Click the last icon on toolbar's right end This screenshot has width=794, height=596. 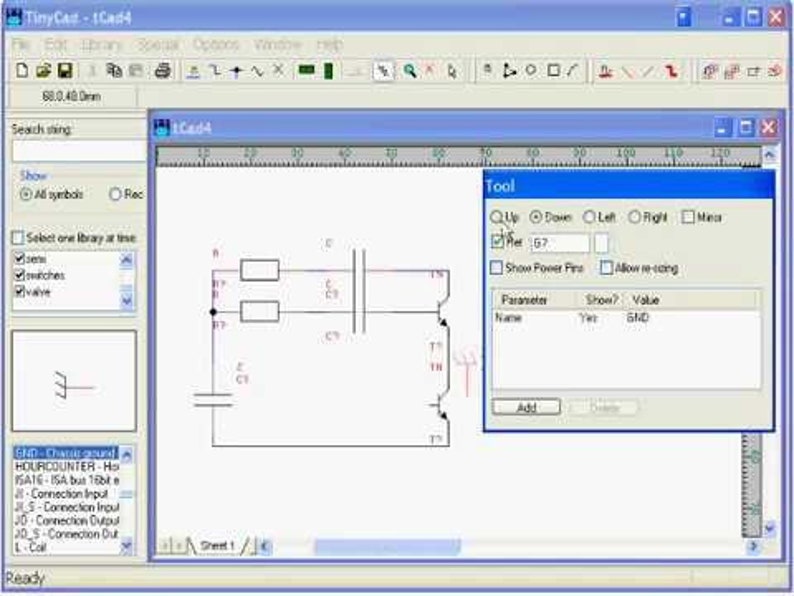pos(775,71)
